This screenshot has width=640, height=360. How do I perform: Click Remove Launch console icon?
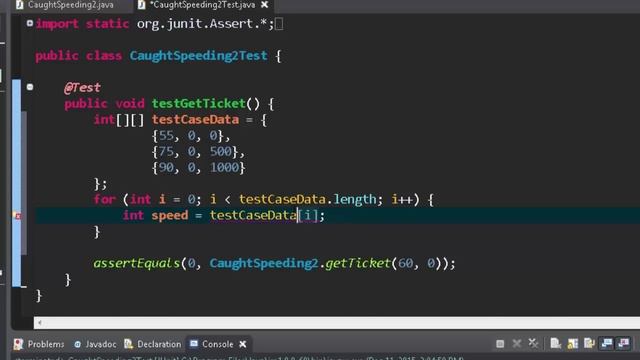[x=517, y=344]
